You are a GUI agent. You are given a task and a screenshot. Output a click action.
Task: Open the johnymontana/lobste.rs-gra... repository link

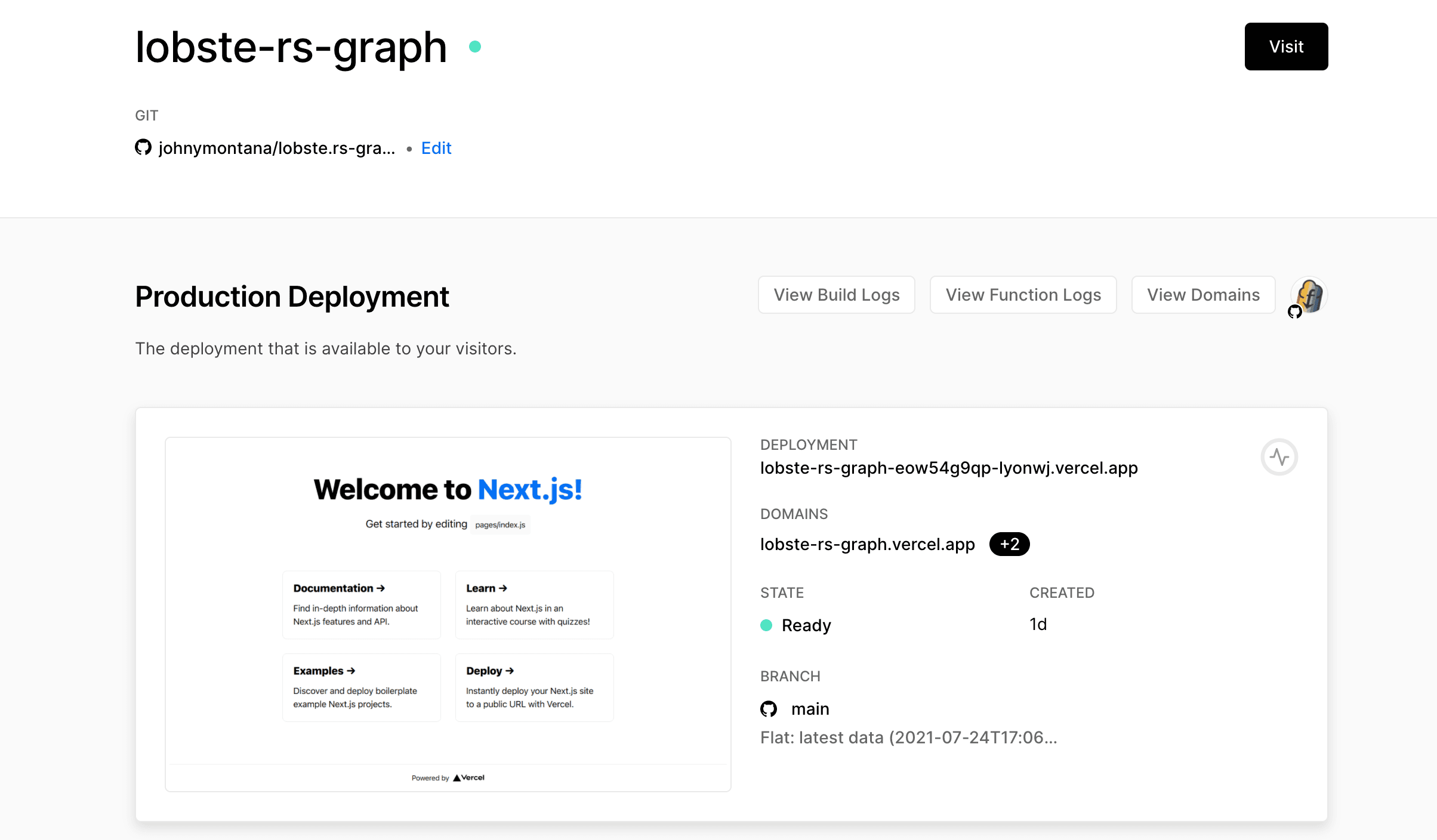pyautogui.click(x=277, y=148)
